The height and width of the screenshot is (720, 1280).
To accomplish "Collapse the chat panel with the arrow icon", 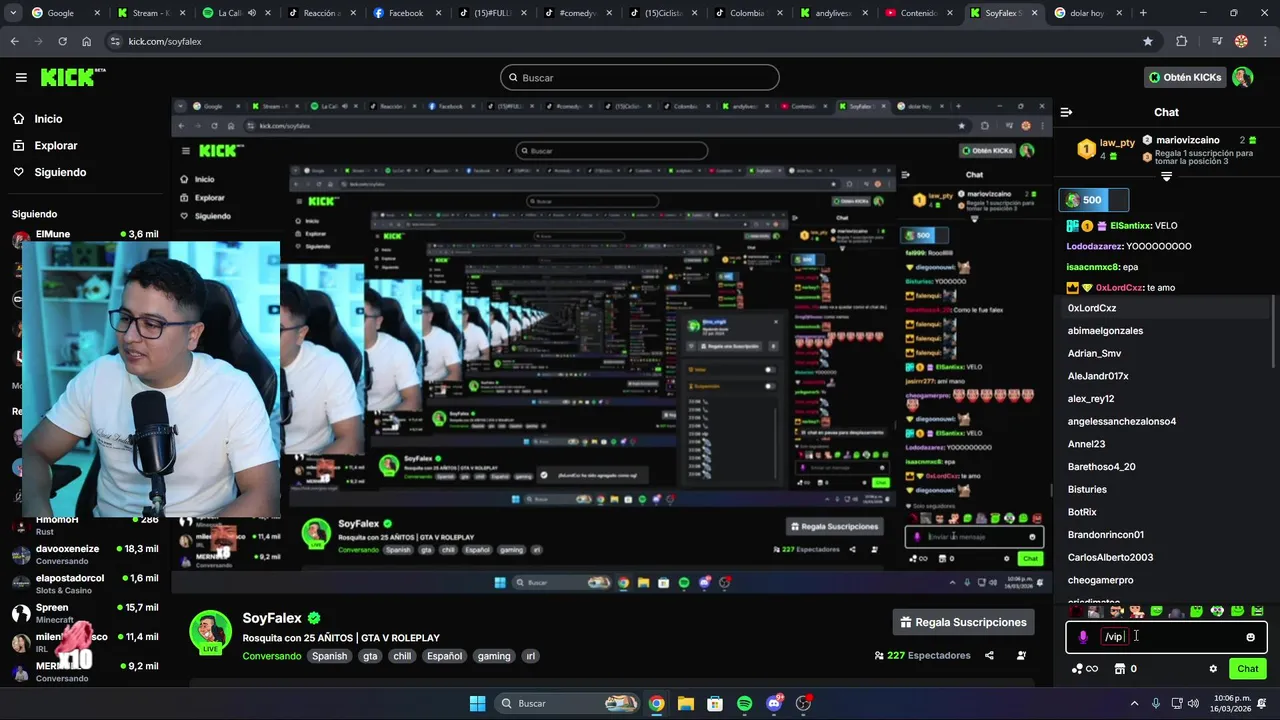I will (1066, 112).
